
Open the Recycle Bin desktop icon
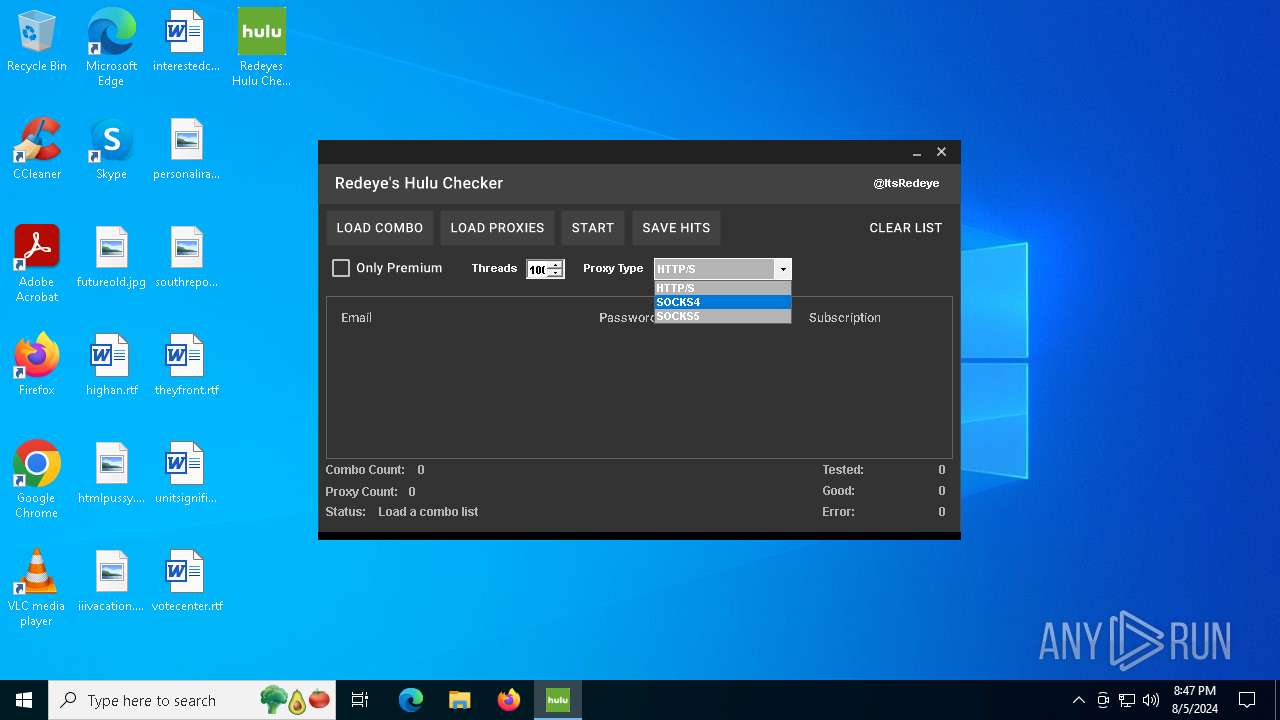click(x=37, y=42)
